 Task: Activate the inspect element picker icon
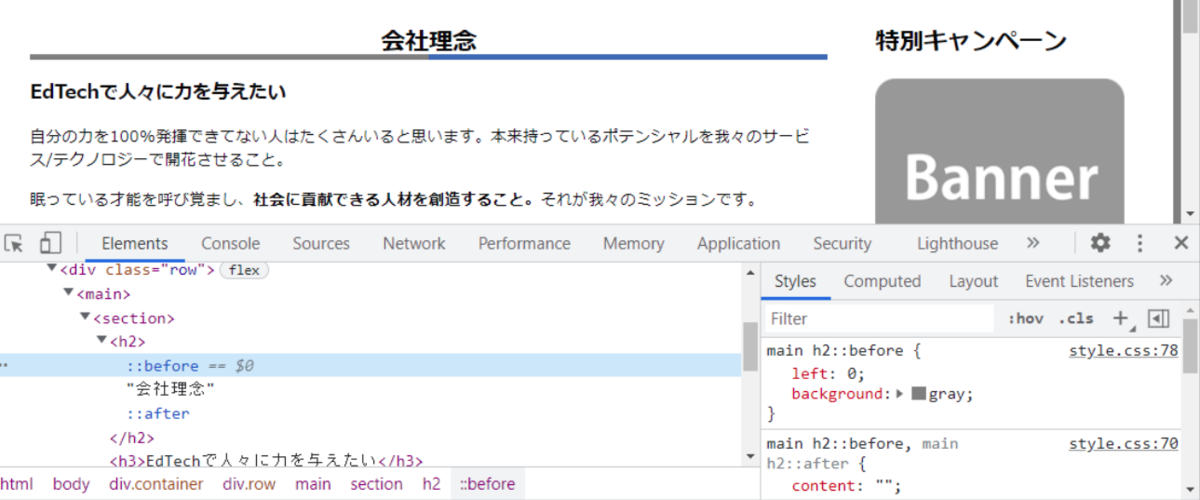pos(14,243)
